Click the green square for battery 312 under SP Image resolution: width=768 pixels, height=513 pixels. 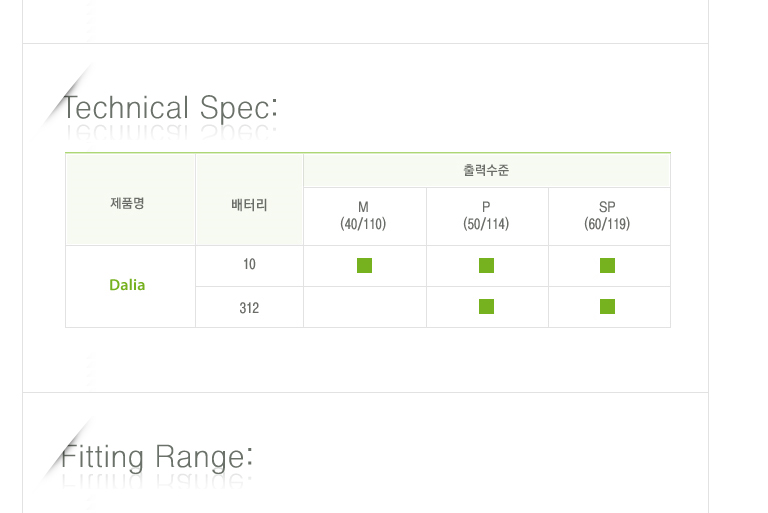(x=607, y=306)
